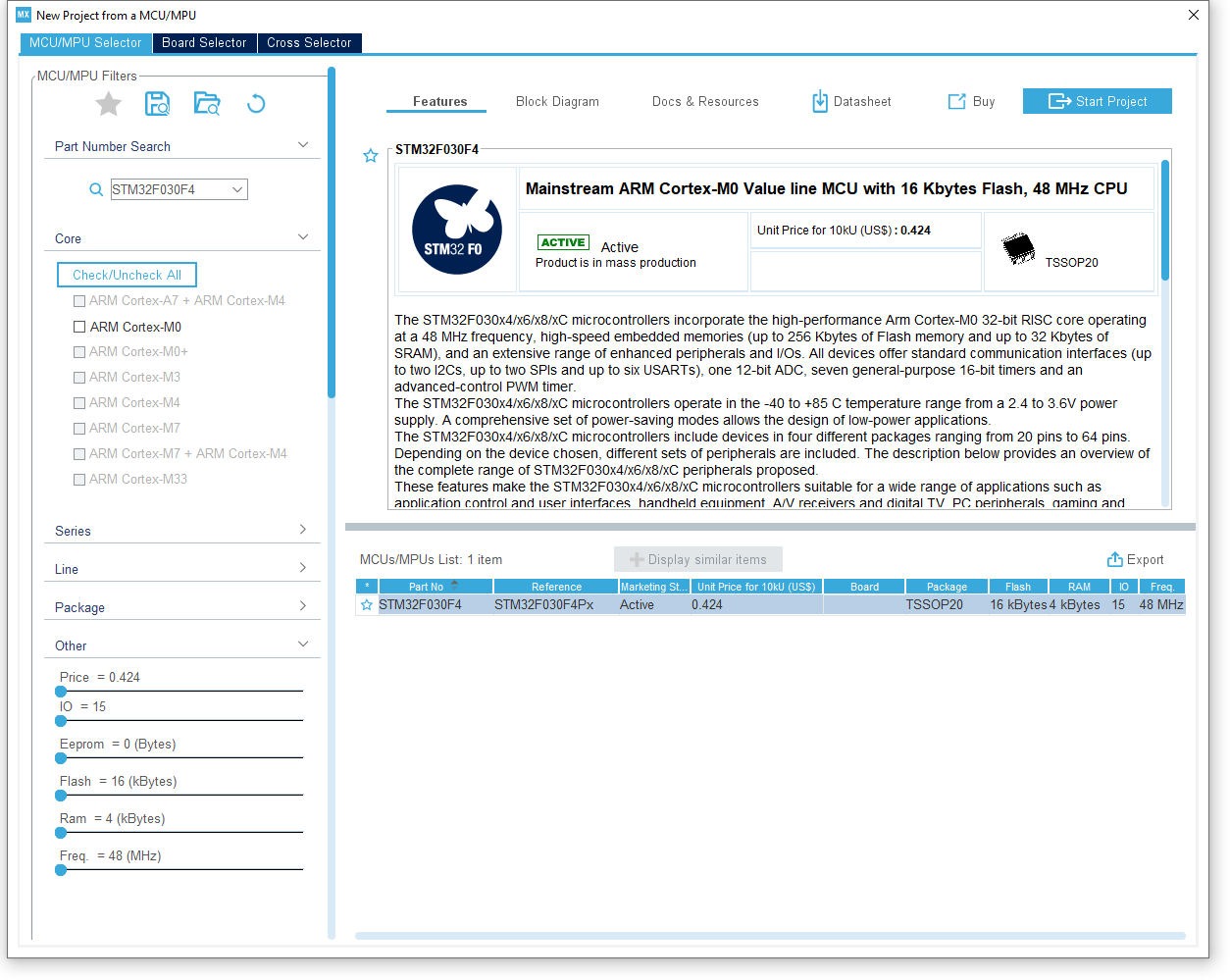Toggle the ARM Cortex-M0+ checkbox
The height and width of the screenshot is (980, 1230).
coord(79,352)
